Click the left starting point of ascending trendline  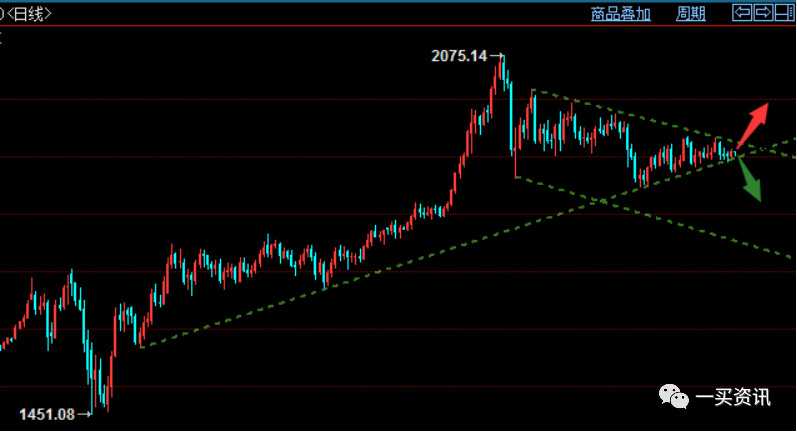(x=142, y=347)
